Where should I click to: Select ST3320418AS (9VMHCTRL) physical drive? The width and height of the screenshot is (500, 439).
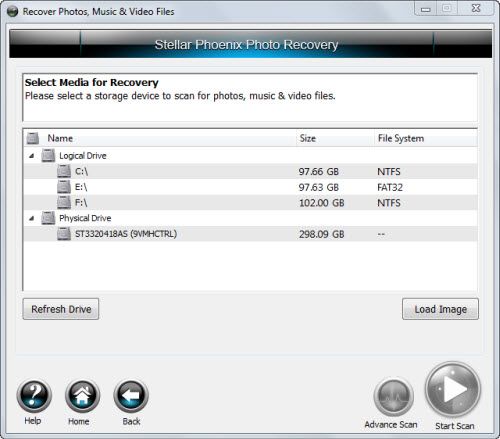250,234
